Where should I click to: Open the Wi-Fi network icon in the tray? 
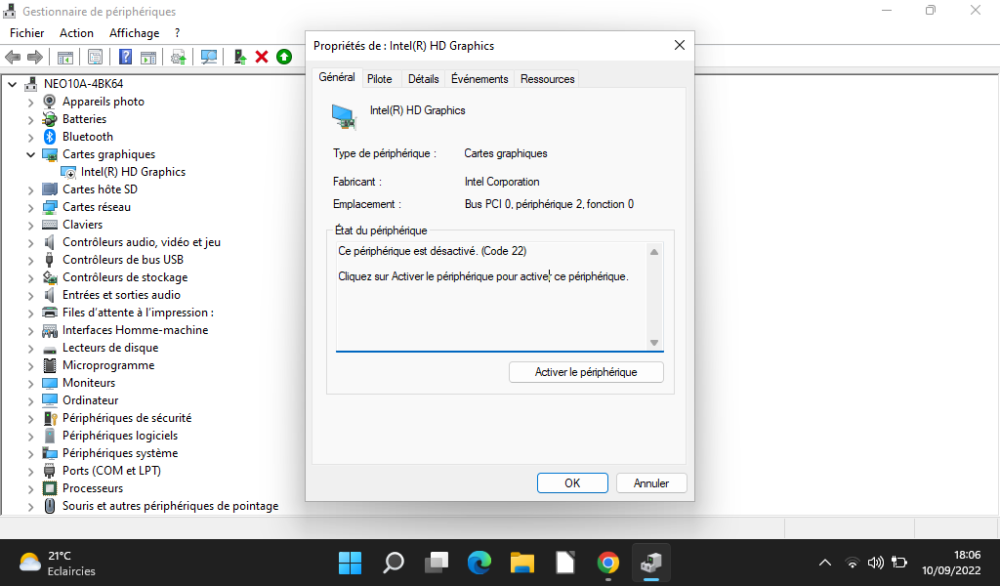[852, 563]
